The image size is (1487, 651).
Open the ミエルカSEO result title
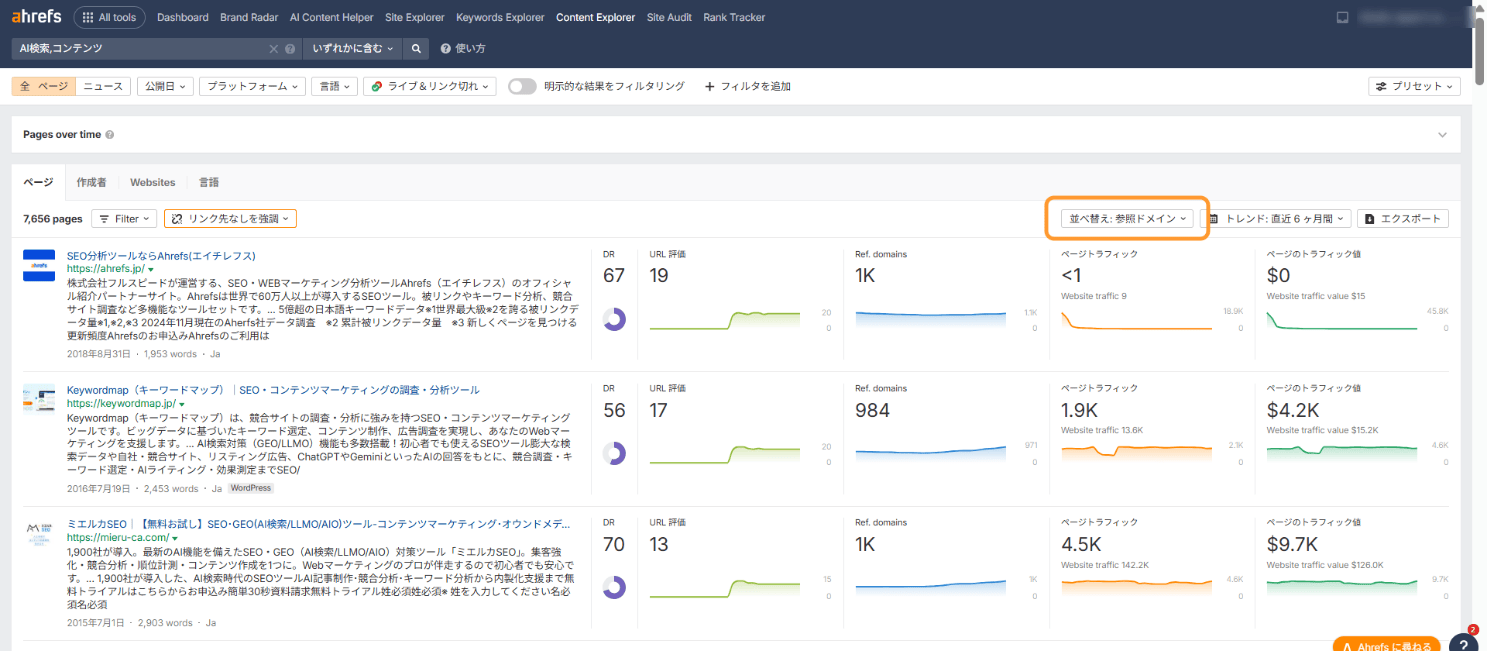(x=319, y=524)
